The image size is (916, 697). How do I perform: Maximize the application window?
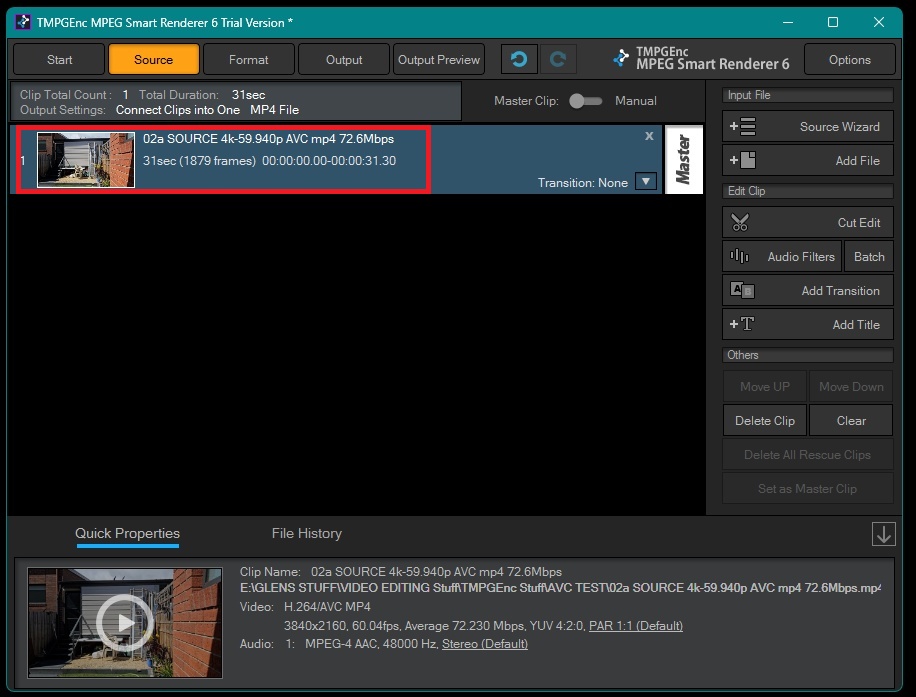point(833,22)
